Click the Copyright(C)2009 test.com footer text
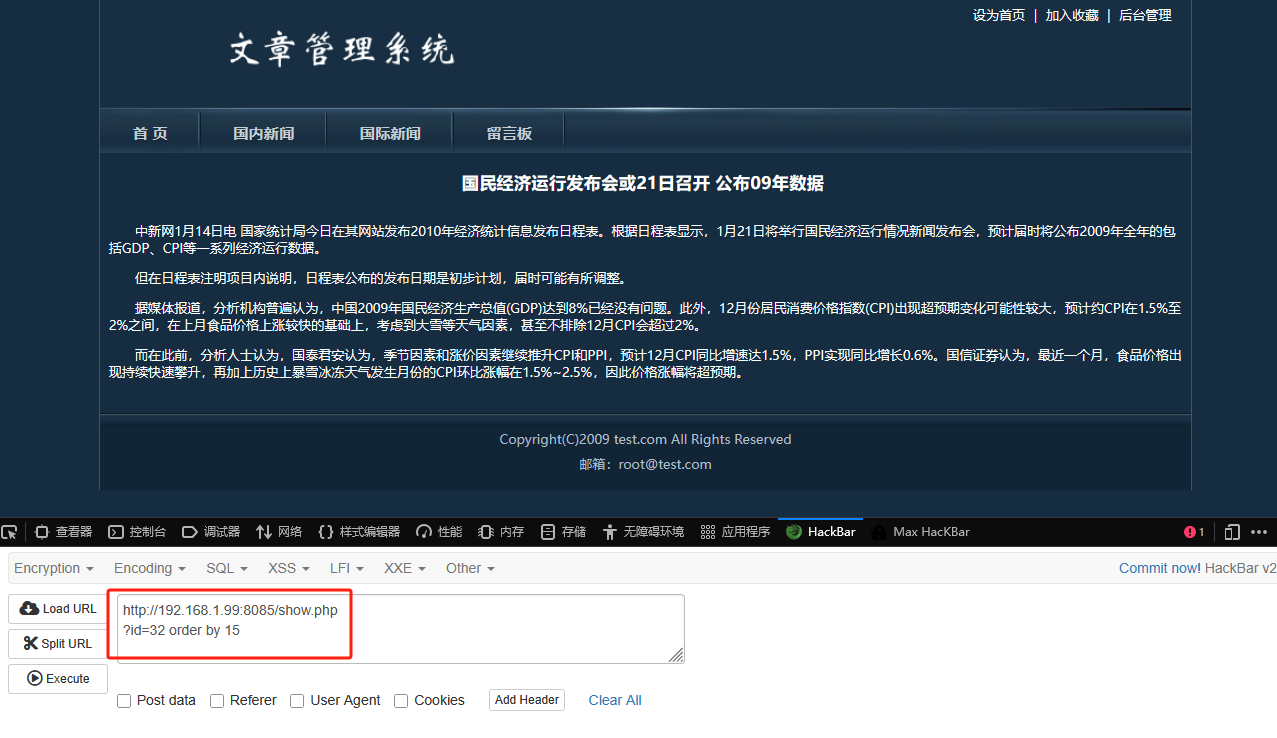This screenshot has height=738, width=1277. (x=645, y=439)
